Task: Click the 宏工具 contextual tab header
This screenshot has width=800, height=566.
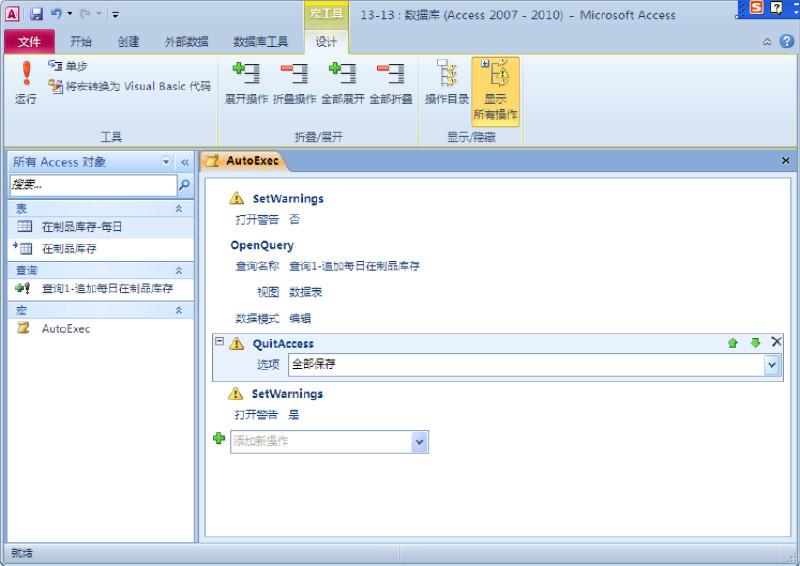Action: tap(326, 14)
